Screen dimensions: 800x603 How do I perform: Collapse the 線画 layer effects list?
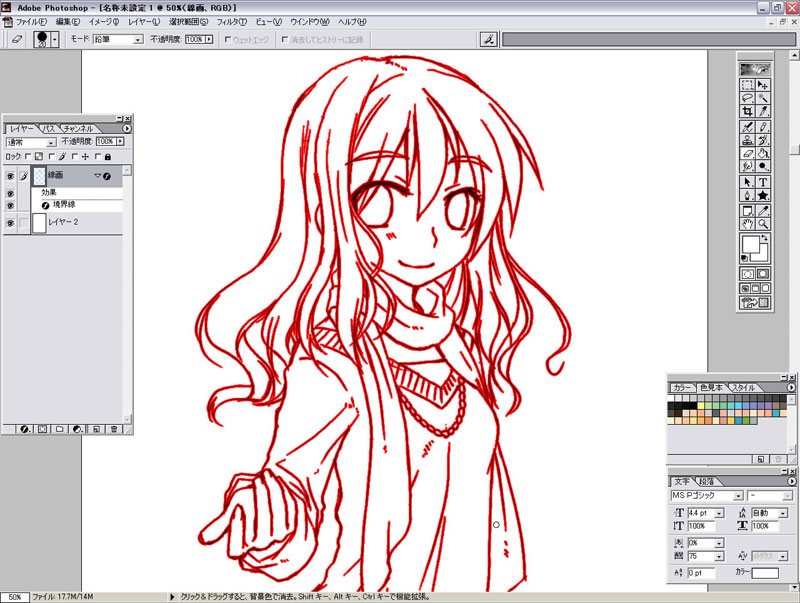pyautogui.click(x=97, y=176)
